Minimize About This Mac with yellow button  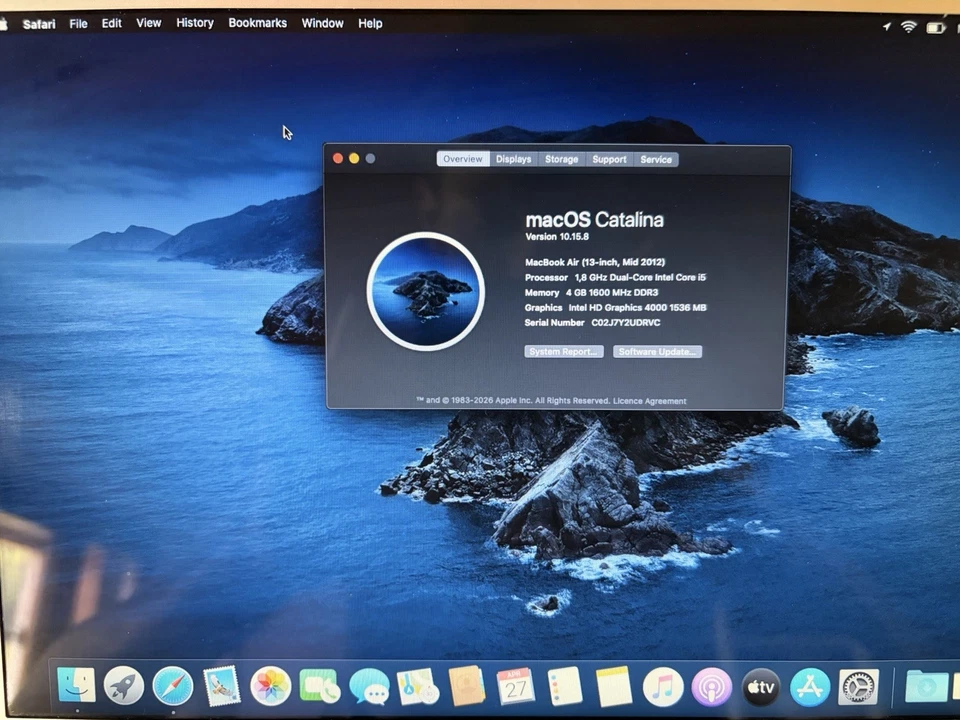[x=354, y=158]
